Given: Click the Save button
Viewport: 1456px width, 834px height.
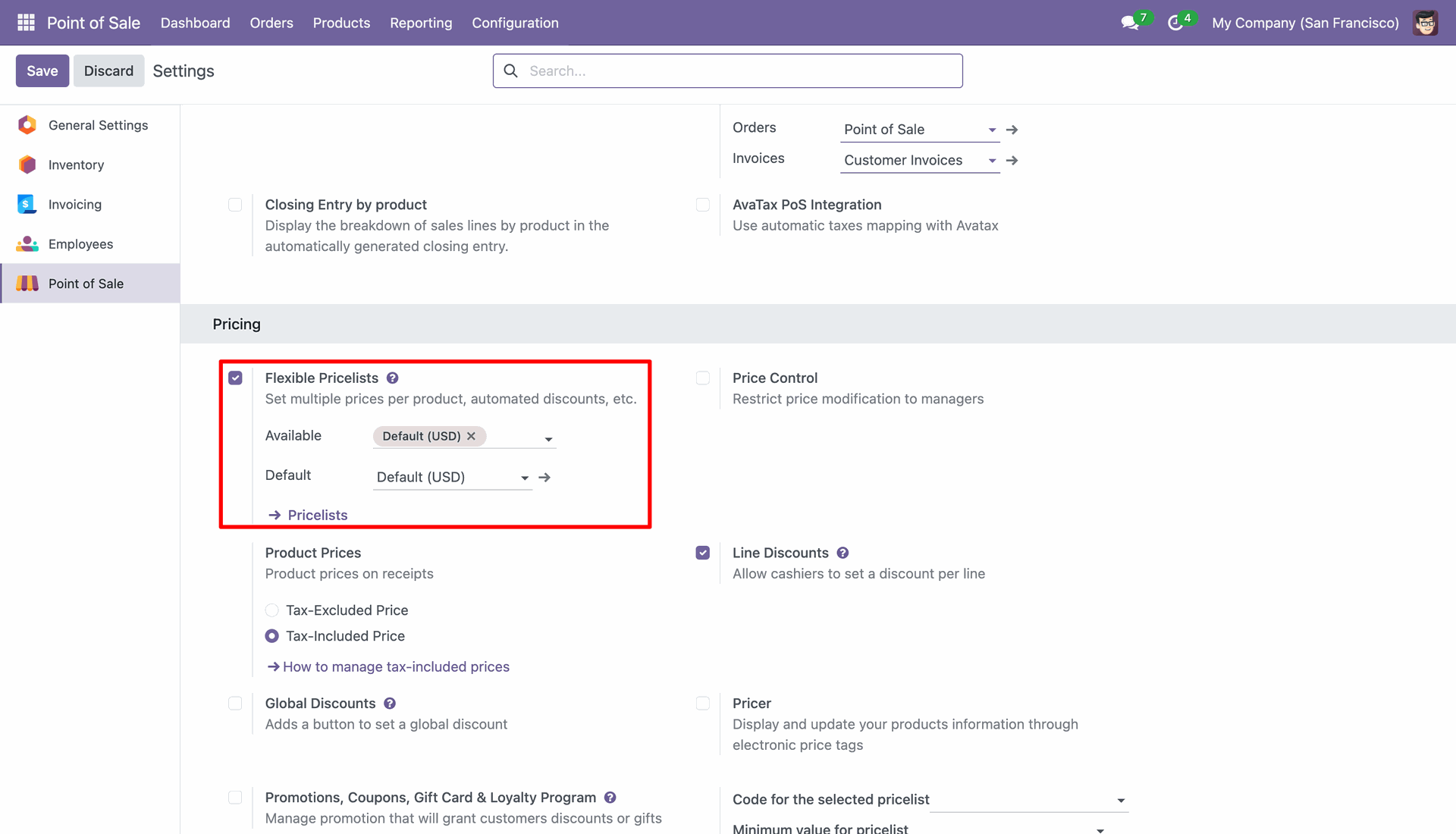Looking at the screenshot, I should pyautogui.click(x=42, y=71).
